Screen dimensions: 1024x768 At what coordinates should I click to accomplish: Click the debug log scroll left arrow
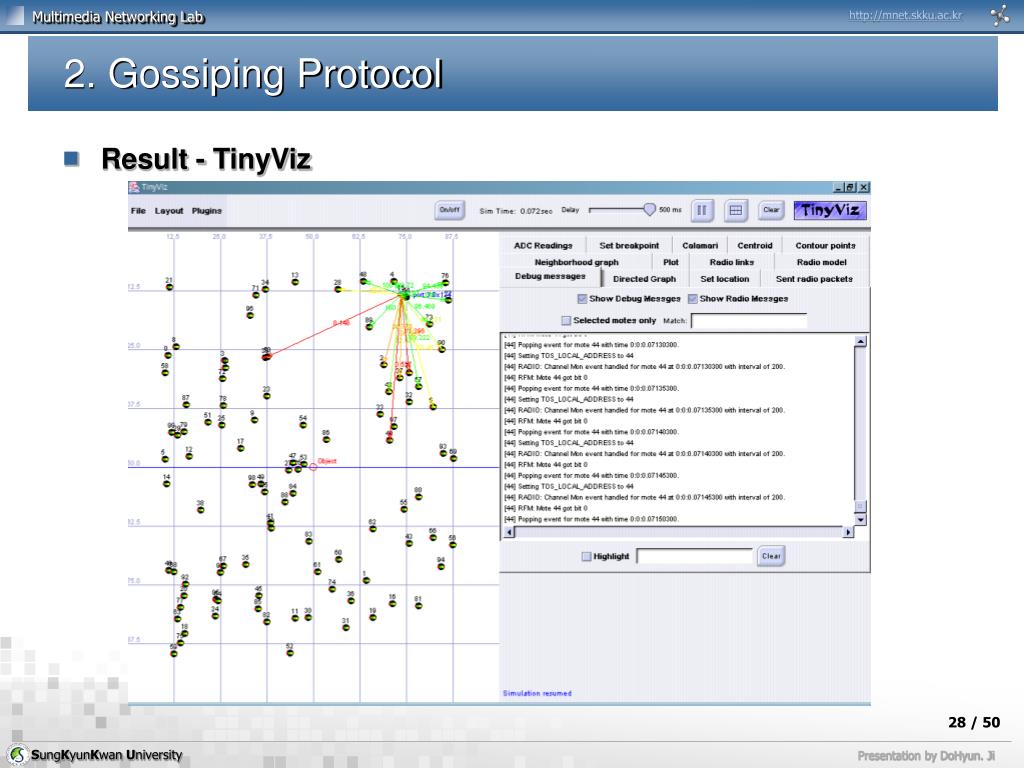(x=509, y=532)
